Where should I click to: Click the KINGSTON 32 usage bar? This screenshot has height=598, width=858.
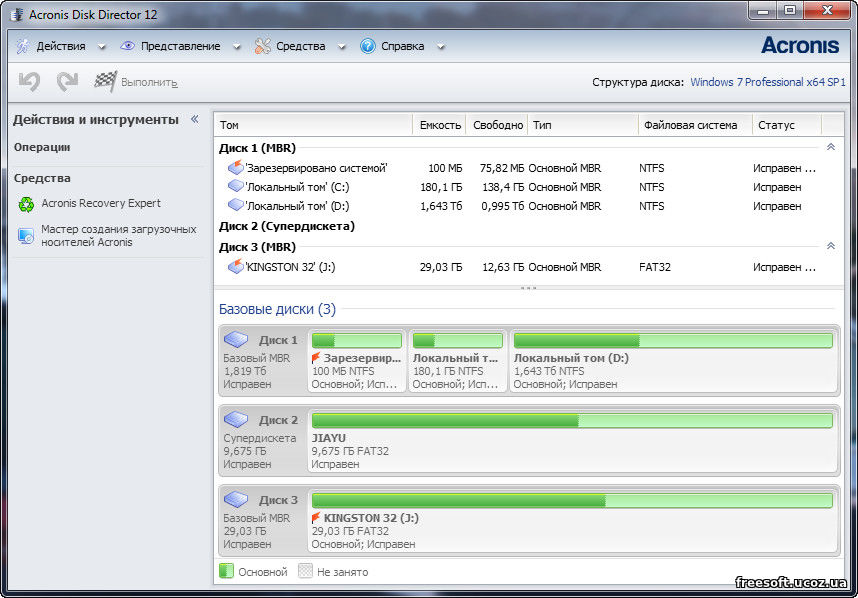[x=572, y=500]
